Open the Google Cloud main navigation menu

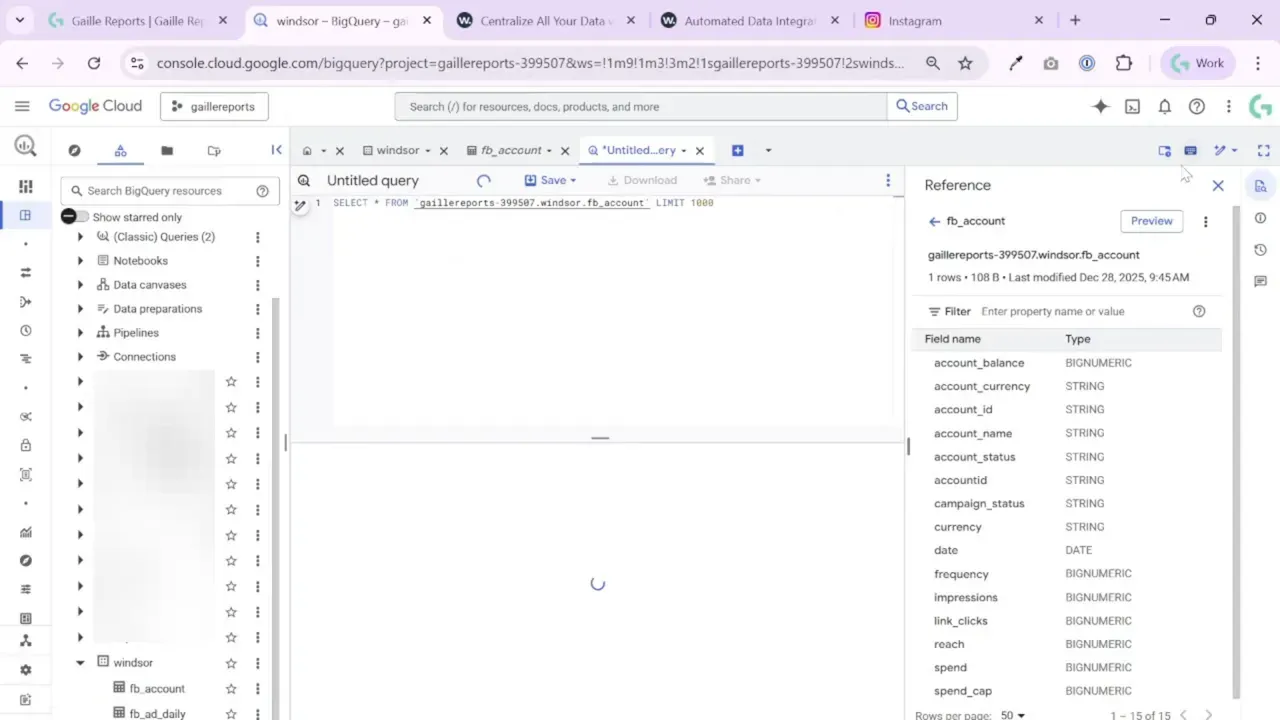pyautogui.click(x=22, y=106)
